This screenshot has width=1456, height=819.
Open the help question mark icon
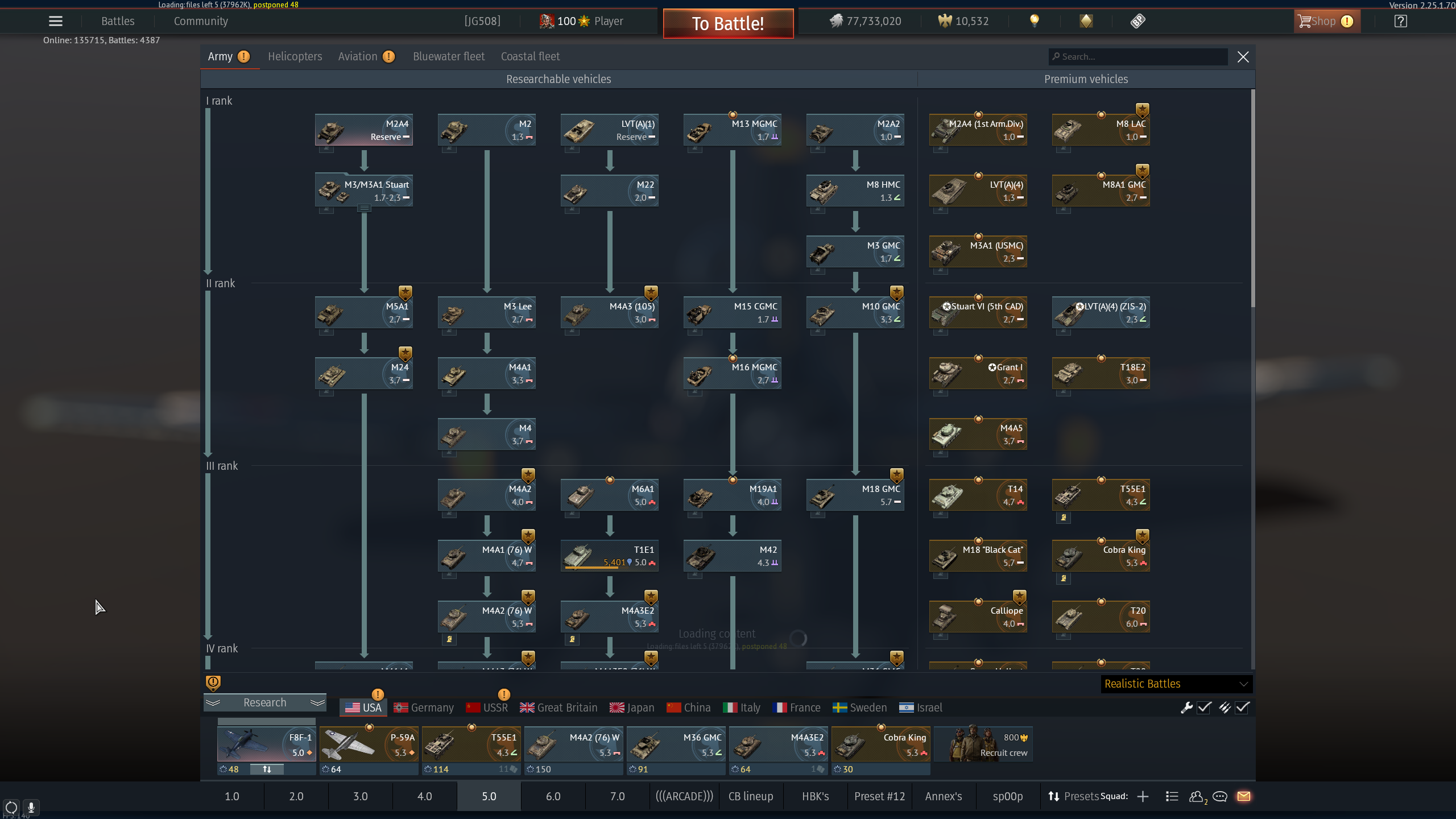click(1400, 21)
